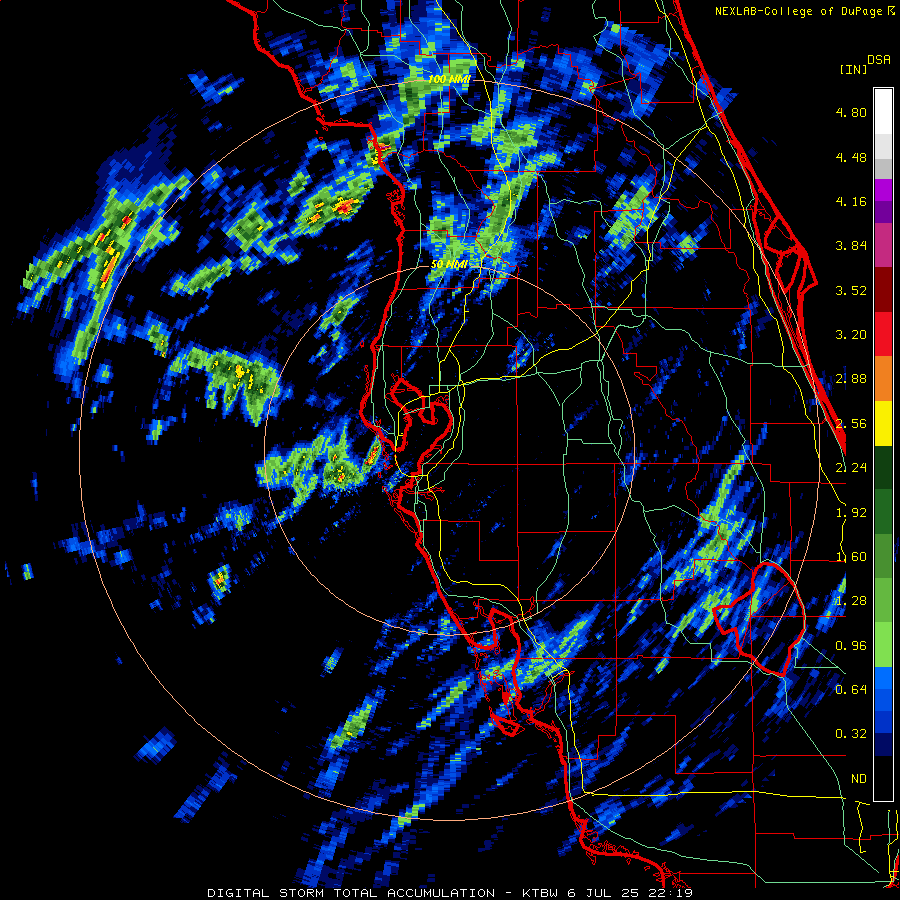The image size is (900, 900).
Task: Click the ND legend label
Action: coord(859,779)
